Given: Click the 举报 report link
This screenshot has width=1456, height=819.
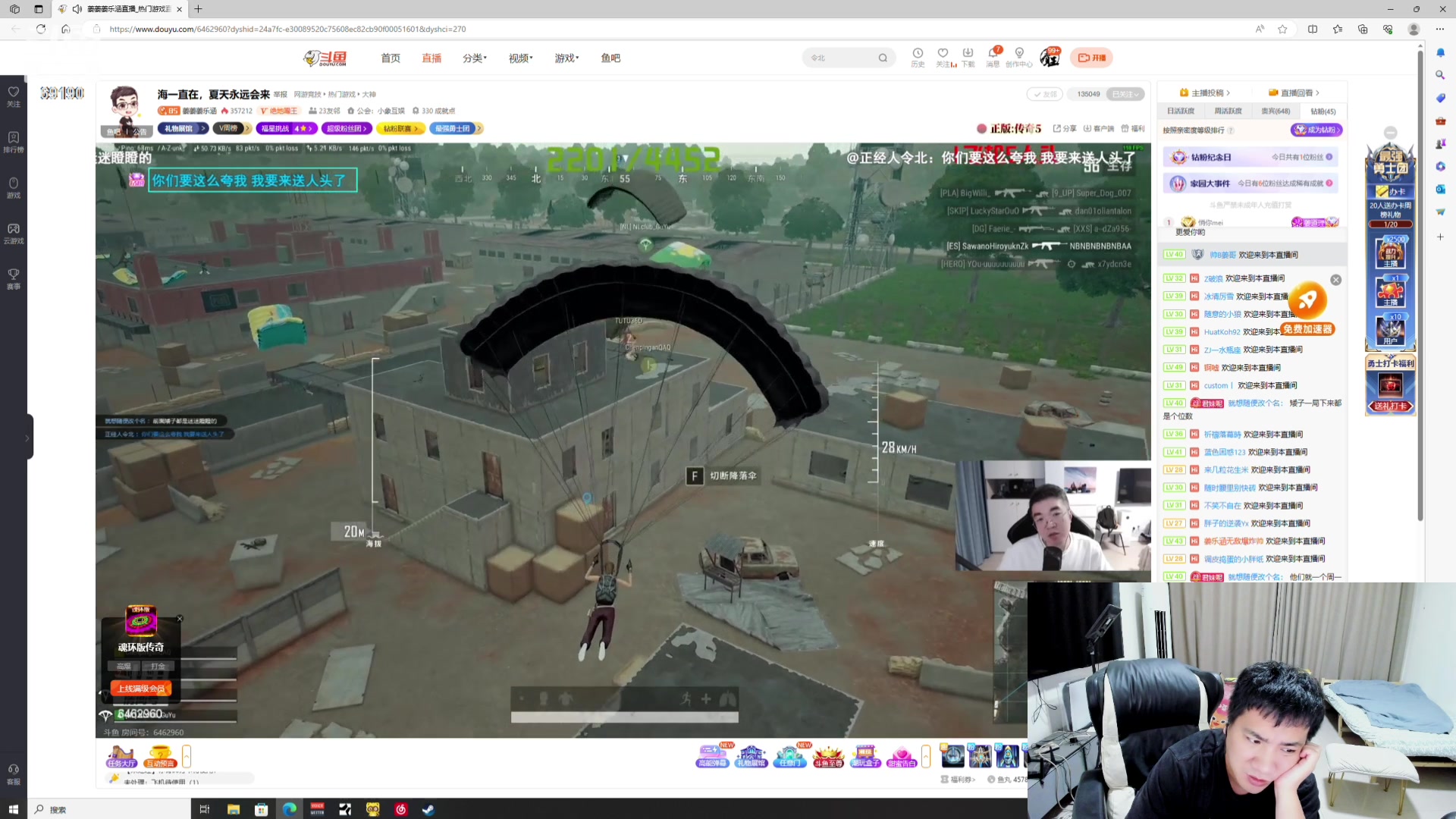Looking at the screenshot, I should tap(281, 95).
